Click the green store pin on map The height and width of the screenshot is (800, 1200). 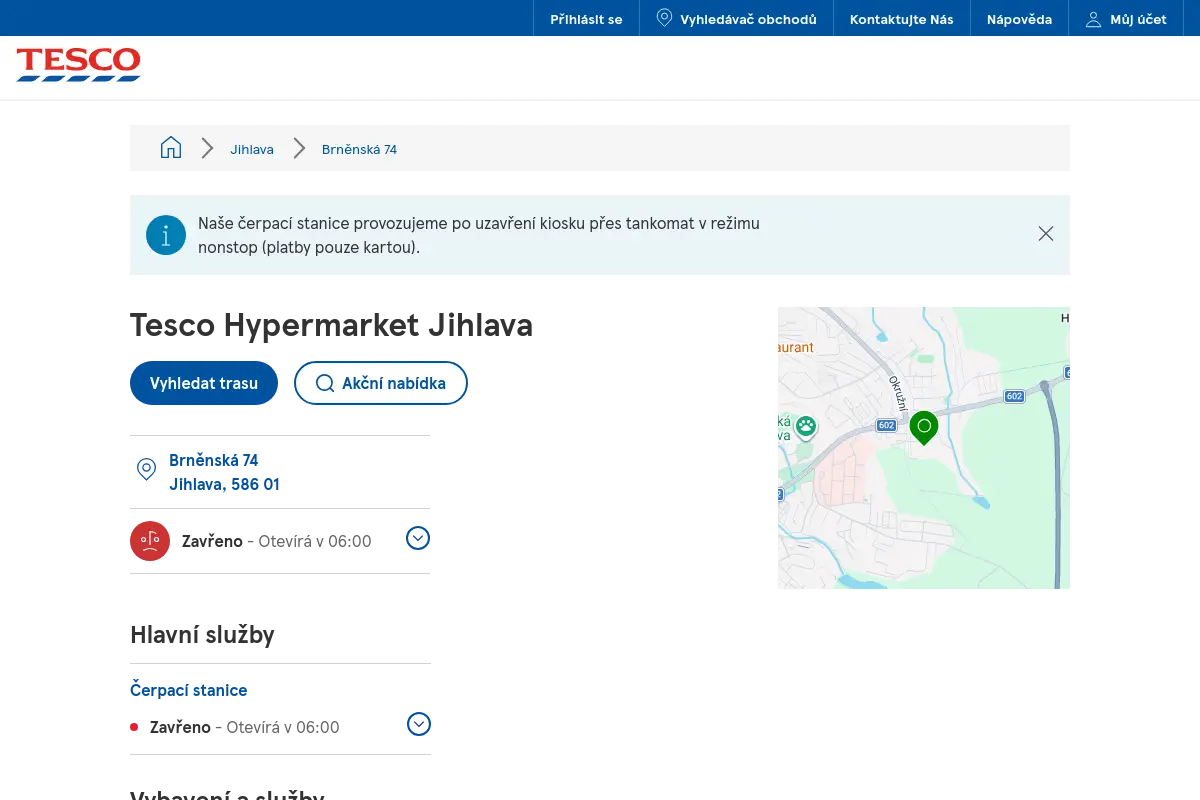coord(924,428)
